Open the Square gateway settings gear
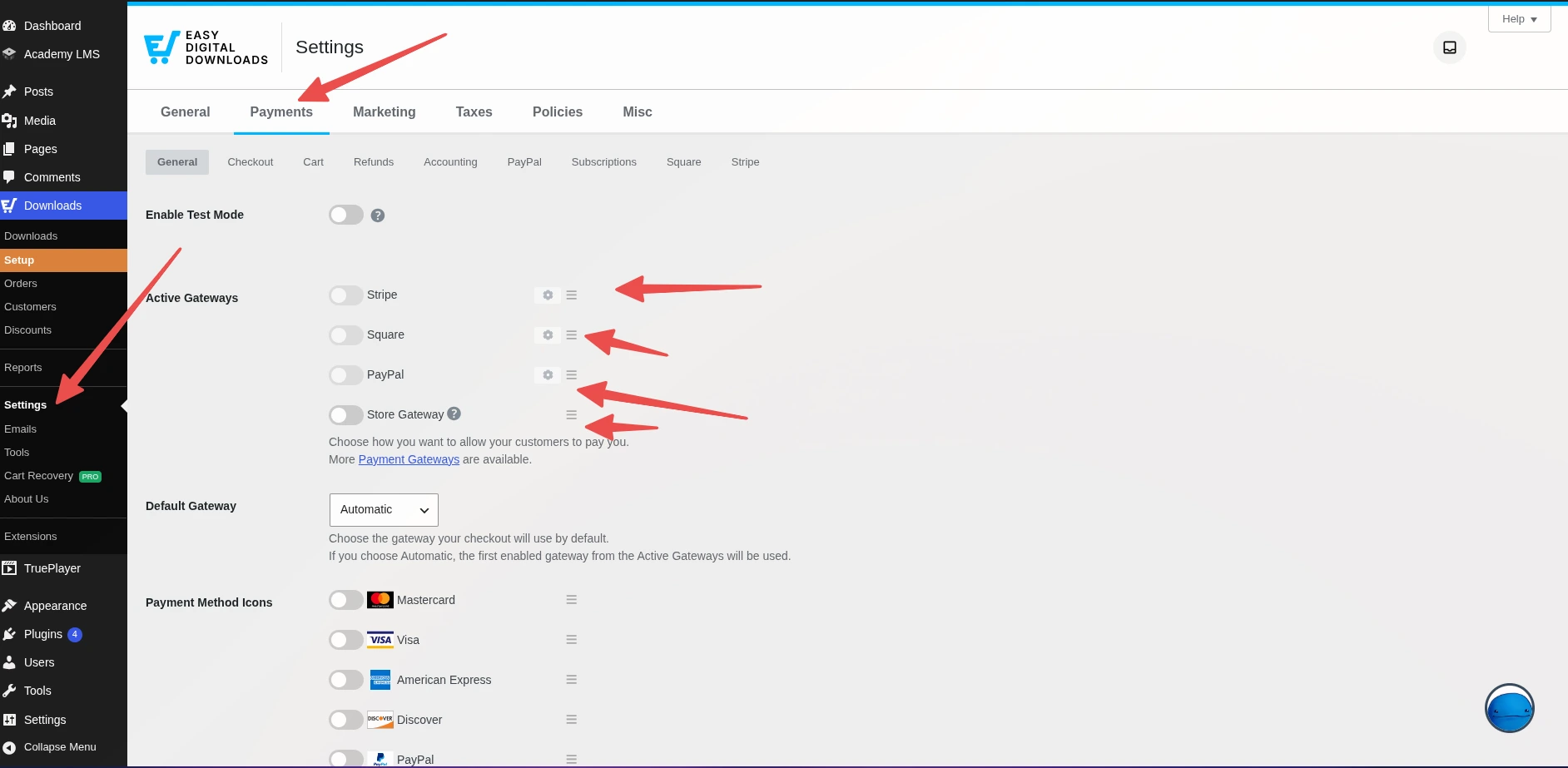 click(x=548, y=334)
